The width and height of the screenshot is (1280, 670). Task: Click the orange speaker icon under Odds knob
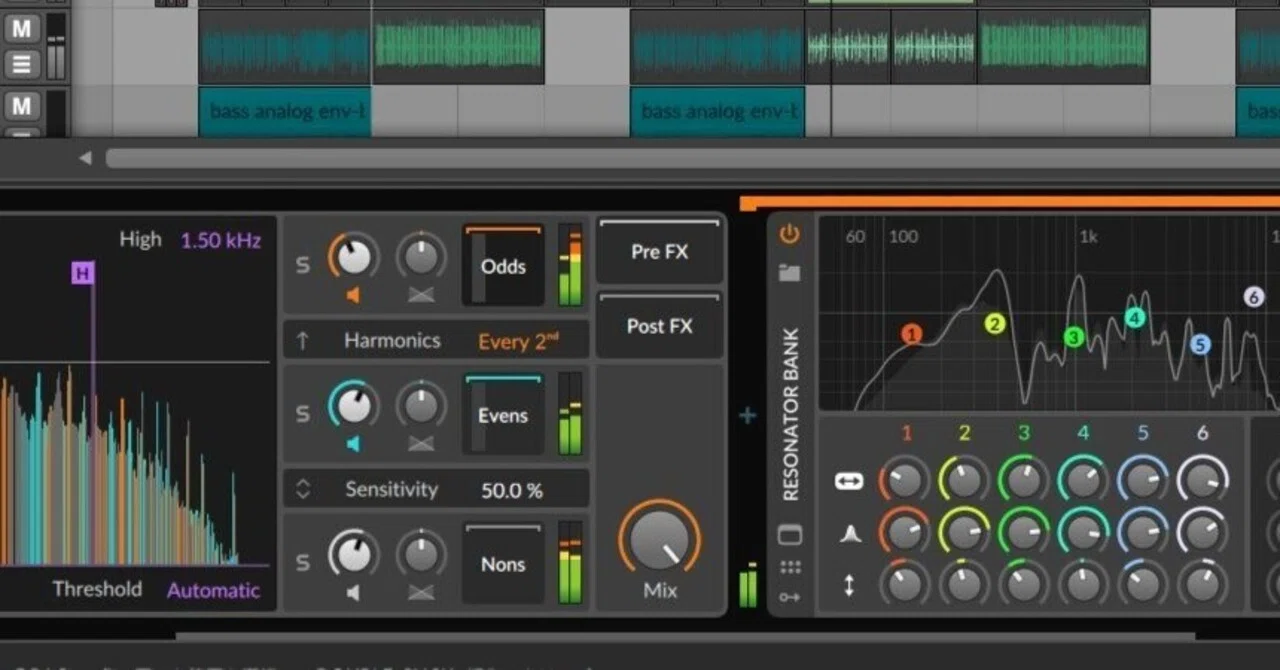(352, 296)
